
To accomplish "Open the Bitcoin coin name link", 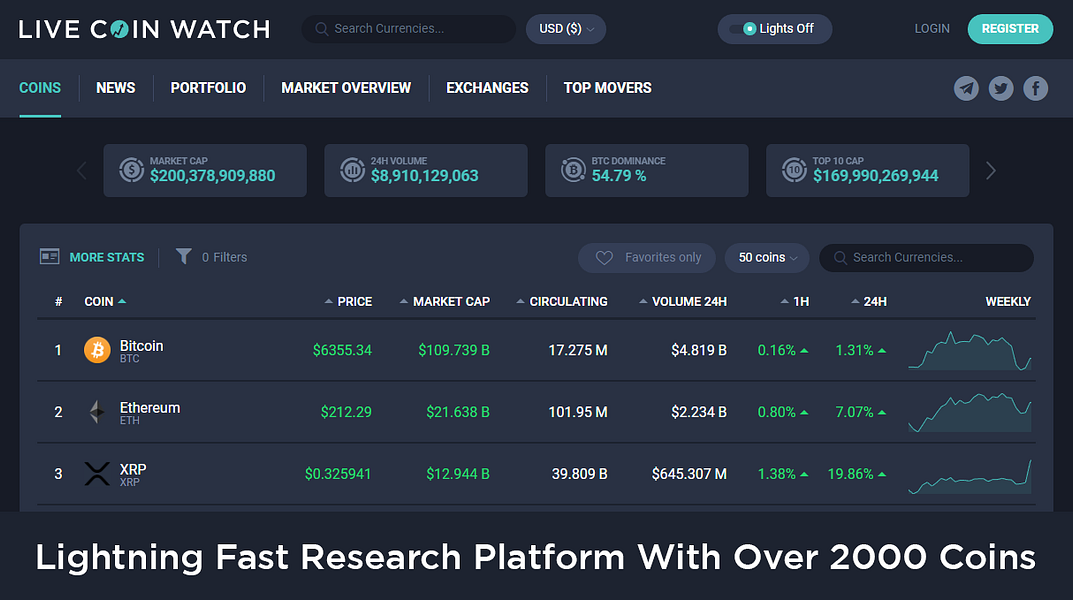I will point(141,346).
